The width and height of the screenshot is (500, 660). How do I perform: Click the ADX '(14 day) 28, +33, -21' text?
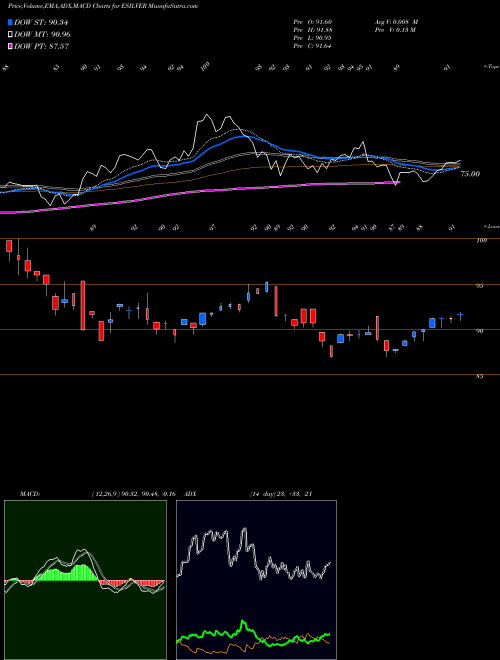click(x=280, y=494)
